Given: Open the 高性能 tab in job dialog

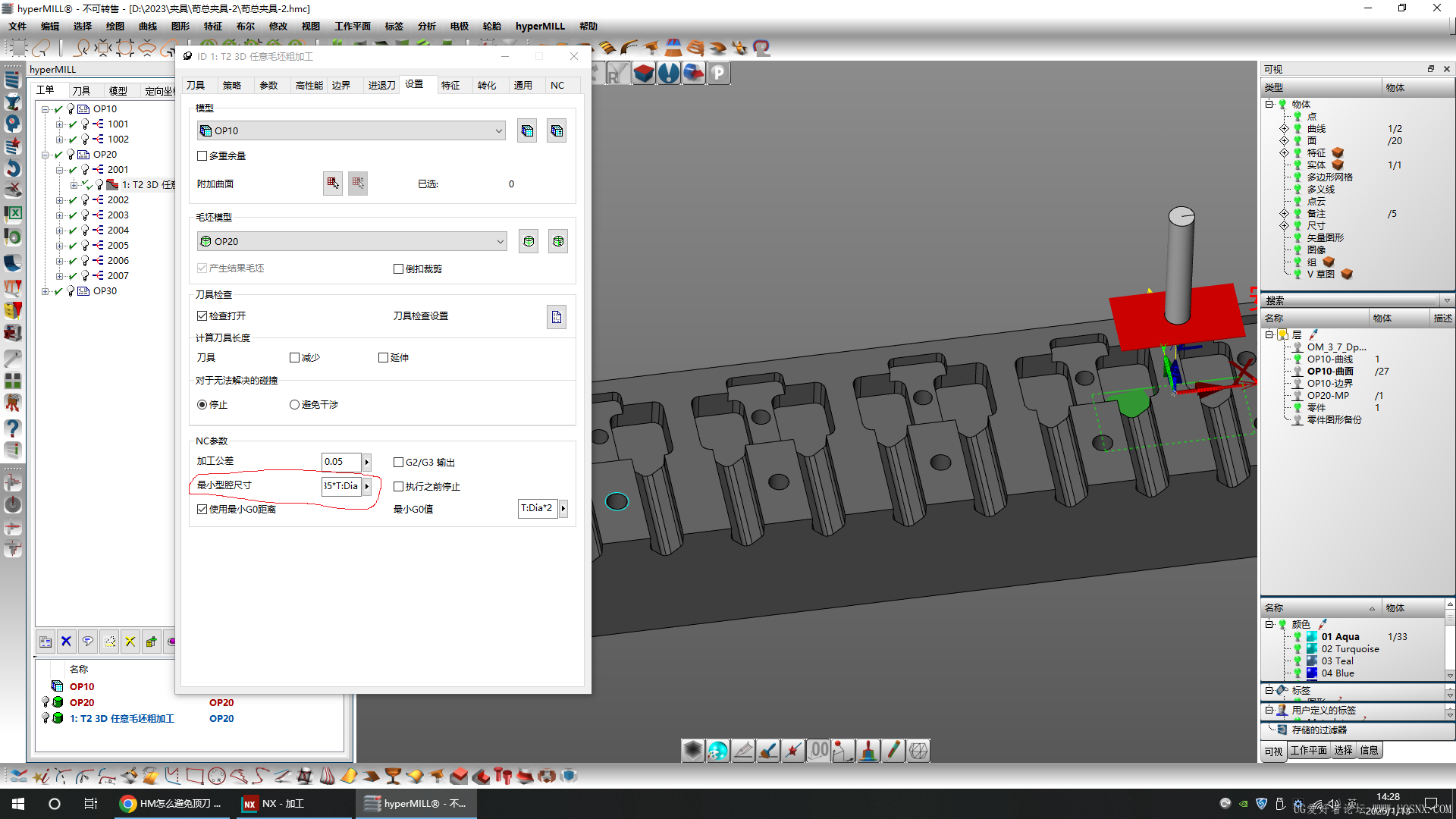Looking at the screenshot, I should pyautogui.click(x=309, y=85).
